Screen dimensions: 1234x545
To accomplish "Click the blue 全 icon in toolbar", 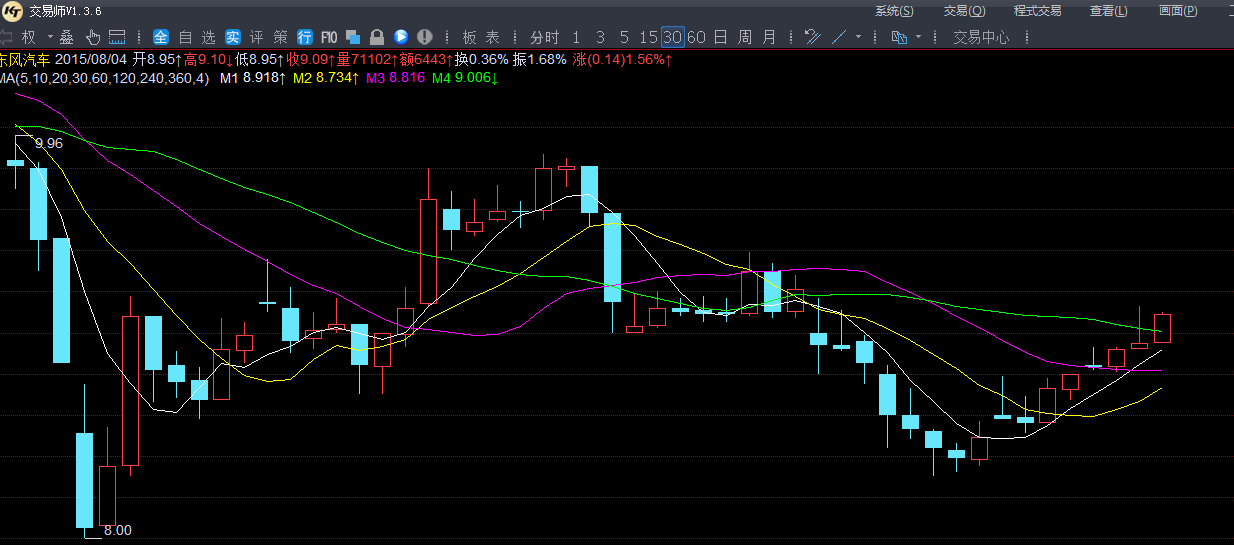I will pos(160,37).
